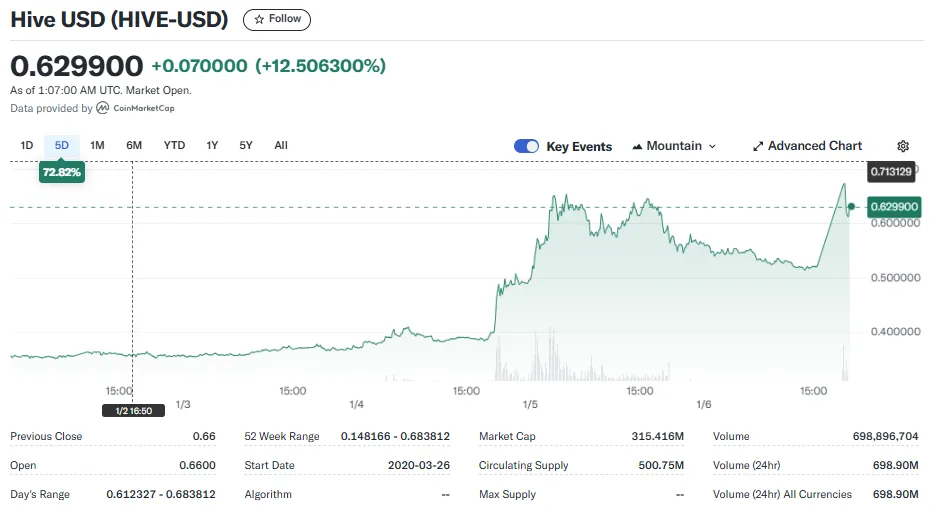The image size is (943, 516).
Task: Select the 5D range tab
Action: point(61,146)
